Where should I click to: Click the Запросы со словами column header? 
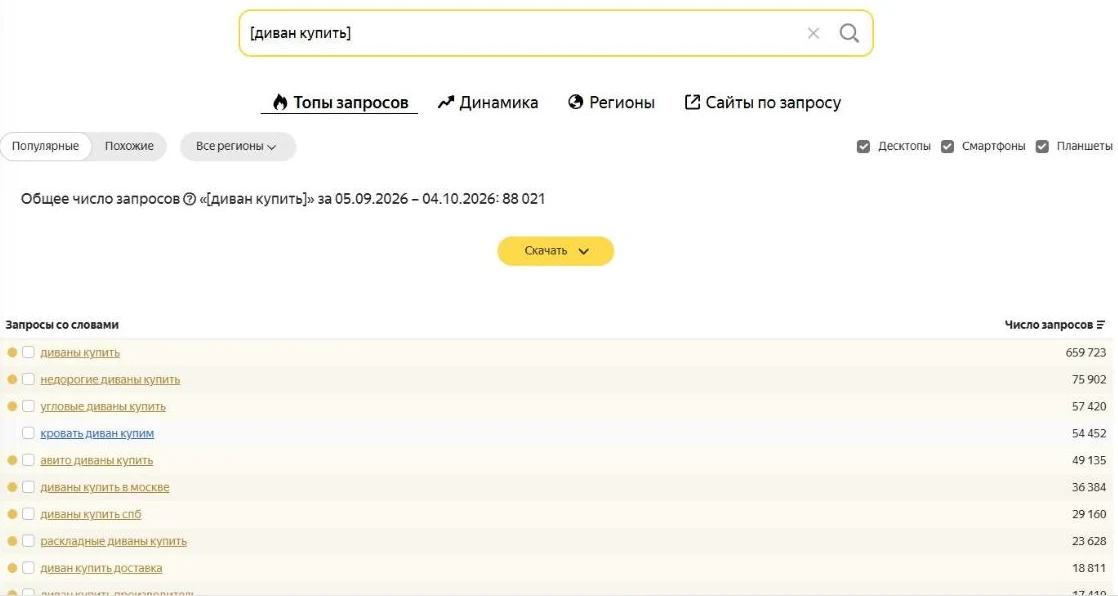[x=62, y=324]
